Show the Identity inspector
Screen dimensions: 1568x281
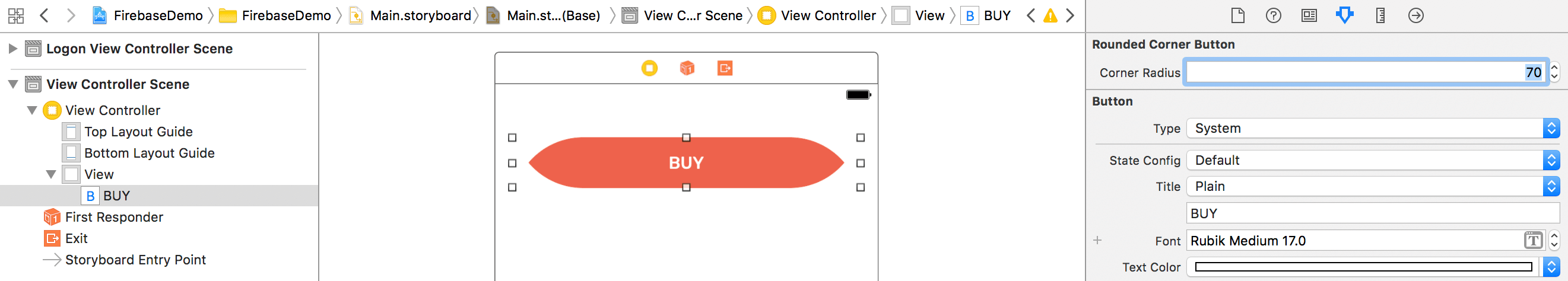click(1309, 15)
